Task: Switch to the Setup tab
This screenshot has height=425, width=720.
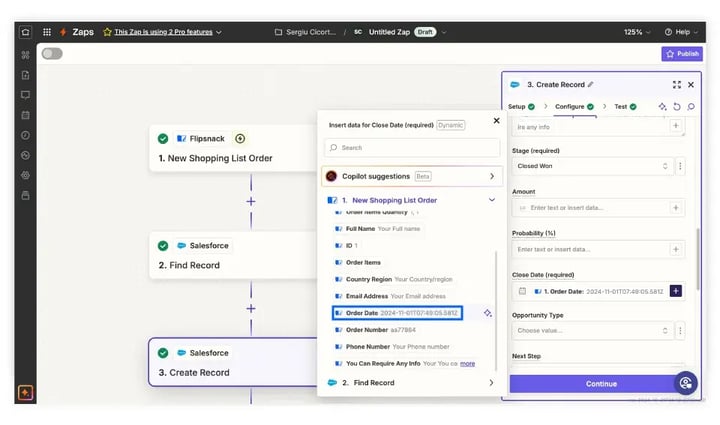Action: [x=521, y=106]
